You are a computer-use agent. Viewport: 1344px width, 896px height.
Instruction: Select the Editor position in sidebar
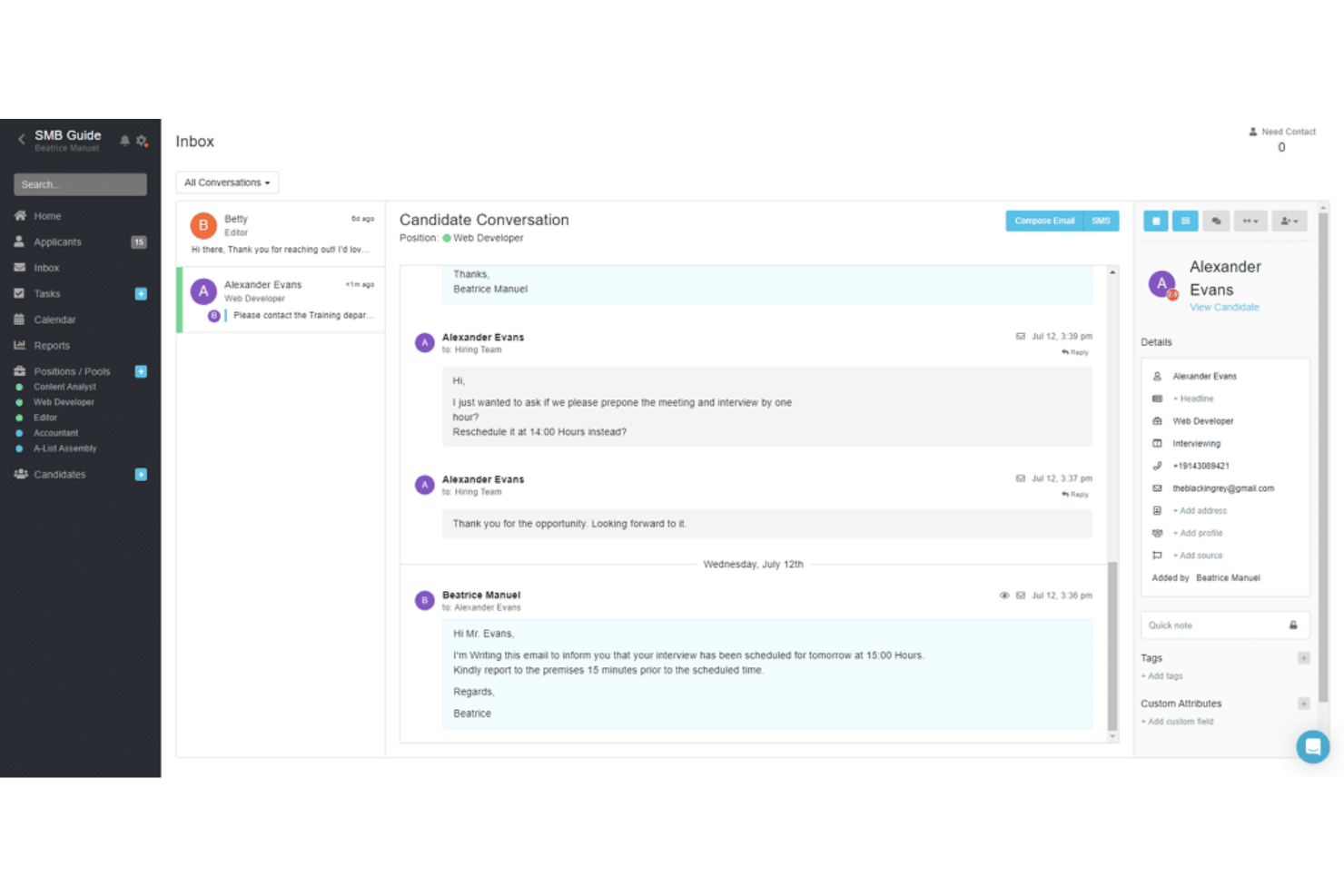click(45, 418)
